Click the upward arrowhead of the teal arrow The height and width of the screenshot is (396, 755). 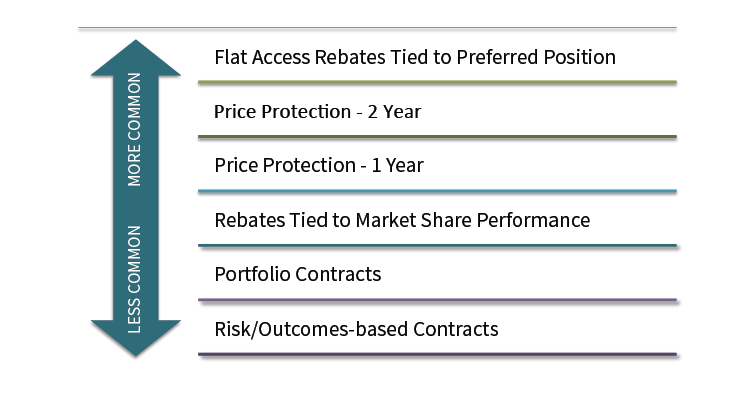[x=136, y=58]
